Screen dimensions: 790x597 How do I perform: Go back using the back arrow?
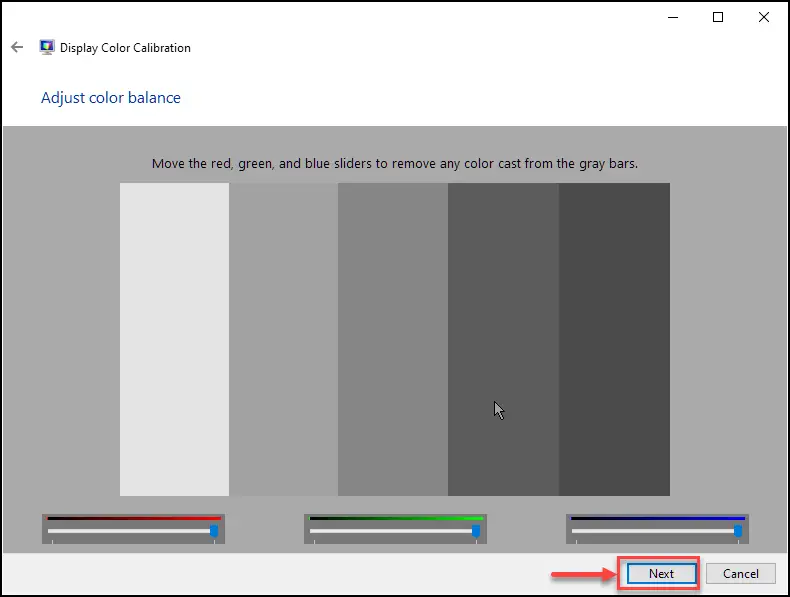[17, 47]
